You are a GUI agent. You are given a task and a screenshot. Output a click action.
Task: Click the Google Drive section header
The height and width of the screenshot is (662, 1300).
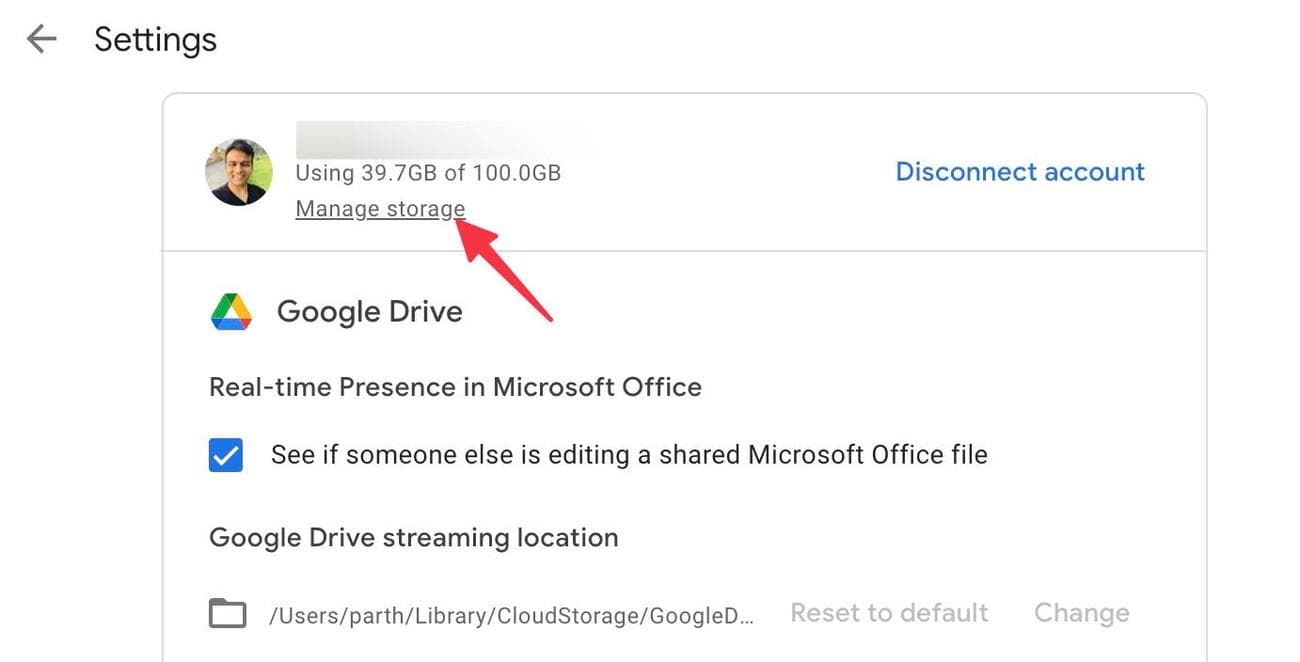(x=369, y=310)
